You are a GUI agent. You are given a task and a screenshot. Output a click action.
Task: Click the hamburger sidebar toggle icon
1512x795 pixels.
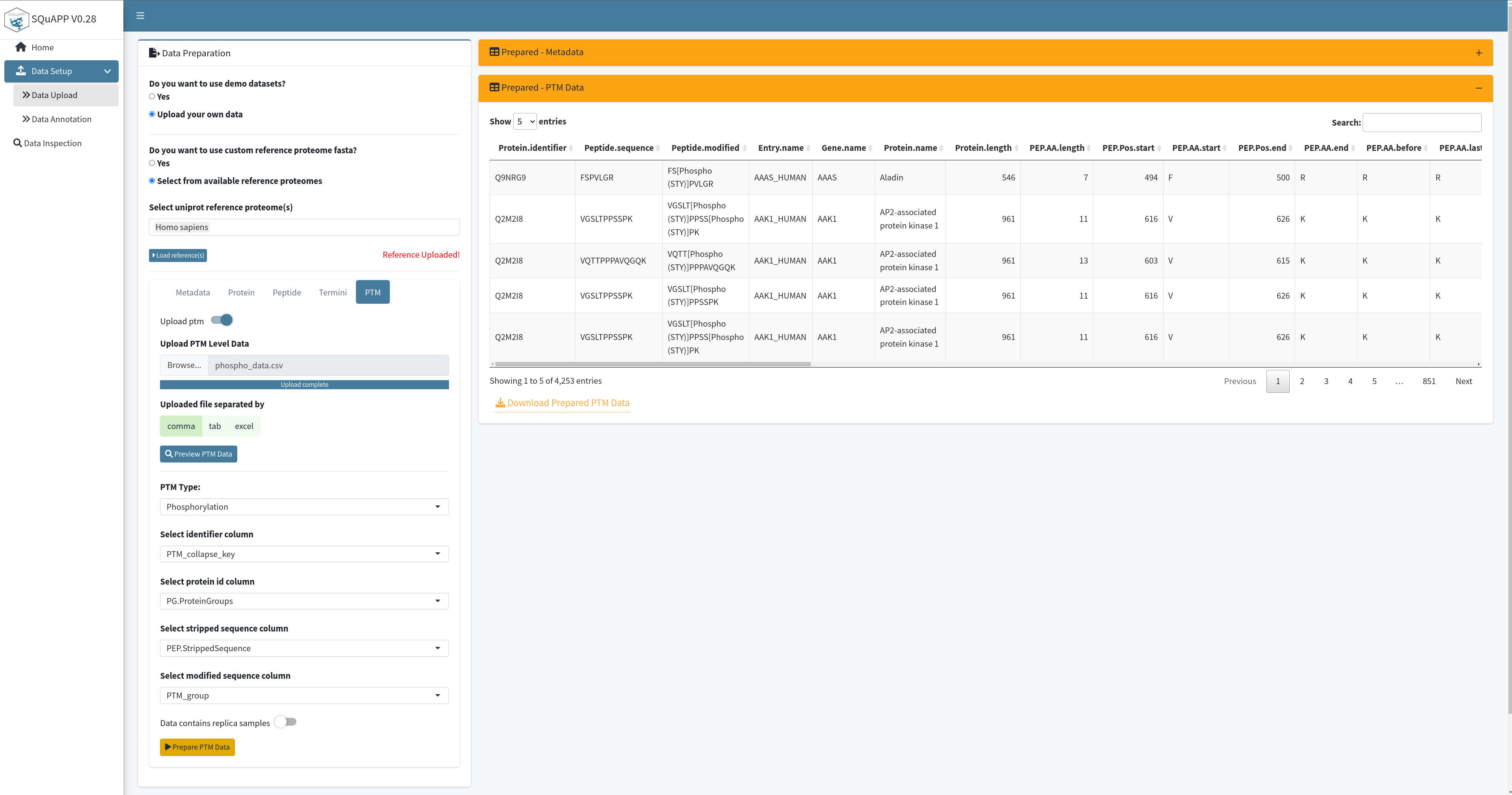tap(140, 16)
